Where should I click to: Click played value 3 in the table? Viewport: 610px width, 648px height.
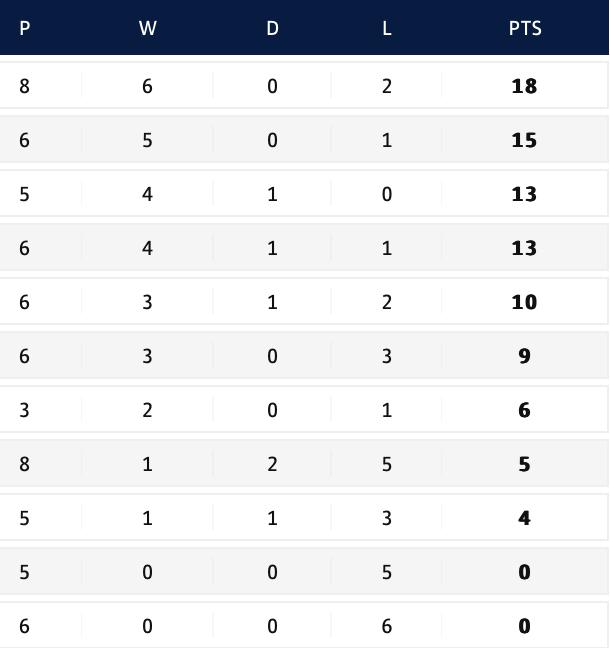[x=24, y=410]
